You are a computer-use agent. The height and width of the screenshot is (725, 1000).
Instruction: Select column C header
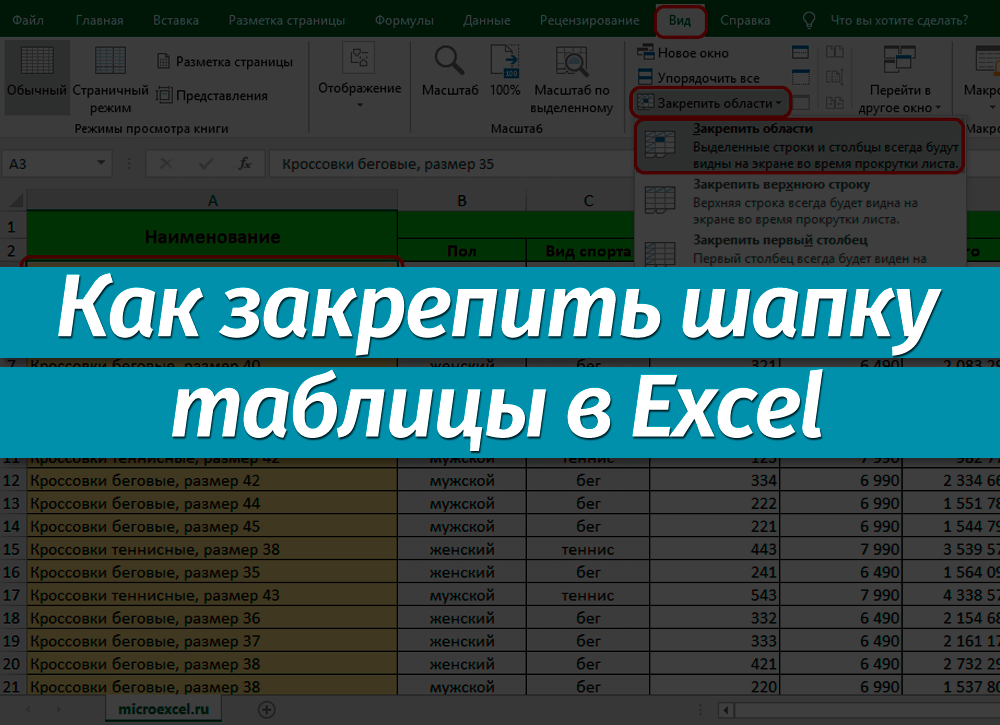click(588, 201)
